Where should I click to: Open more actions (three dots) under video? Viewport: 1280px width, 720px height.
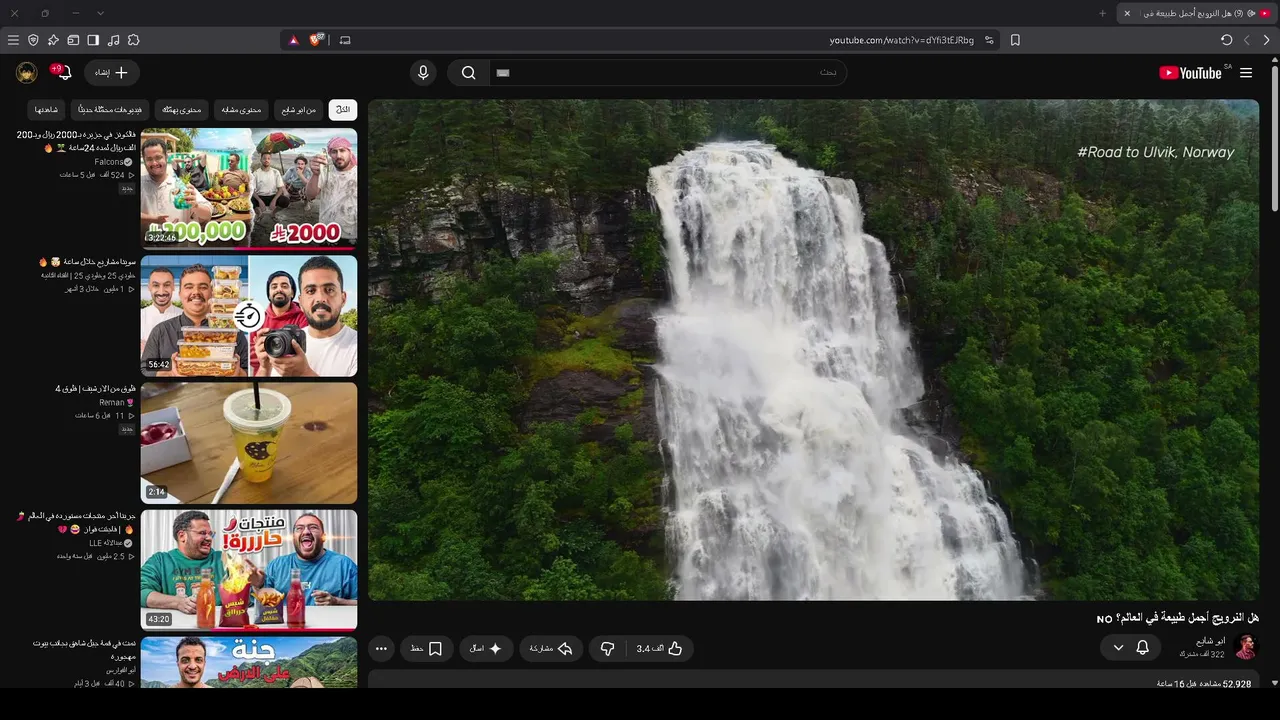pos(381,649)
